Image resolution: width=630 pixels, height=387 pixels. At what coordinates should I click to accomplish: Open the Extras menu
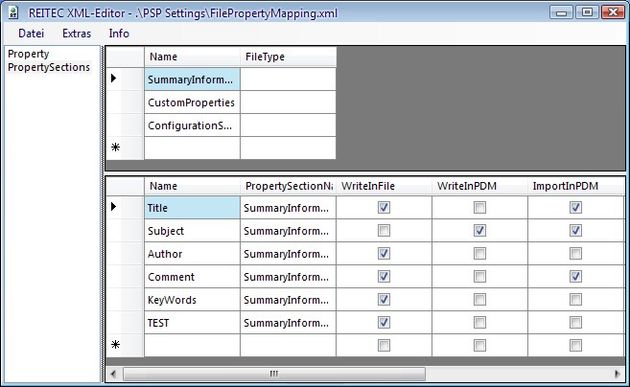point(76,33)
